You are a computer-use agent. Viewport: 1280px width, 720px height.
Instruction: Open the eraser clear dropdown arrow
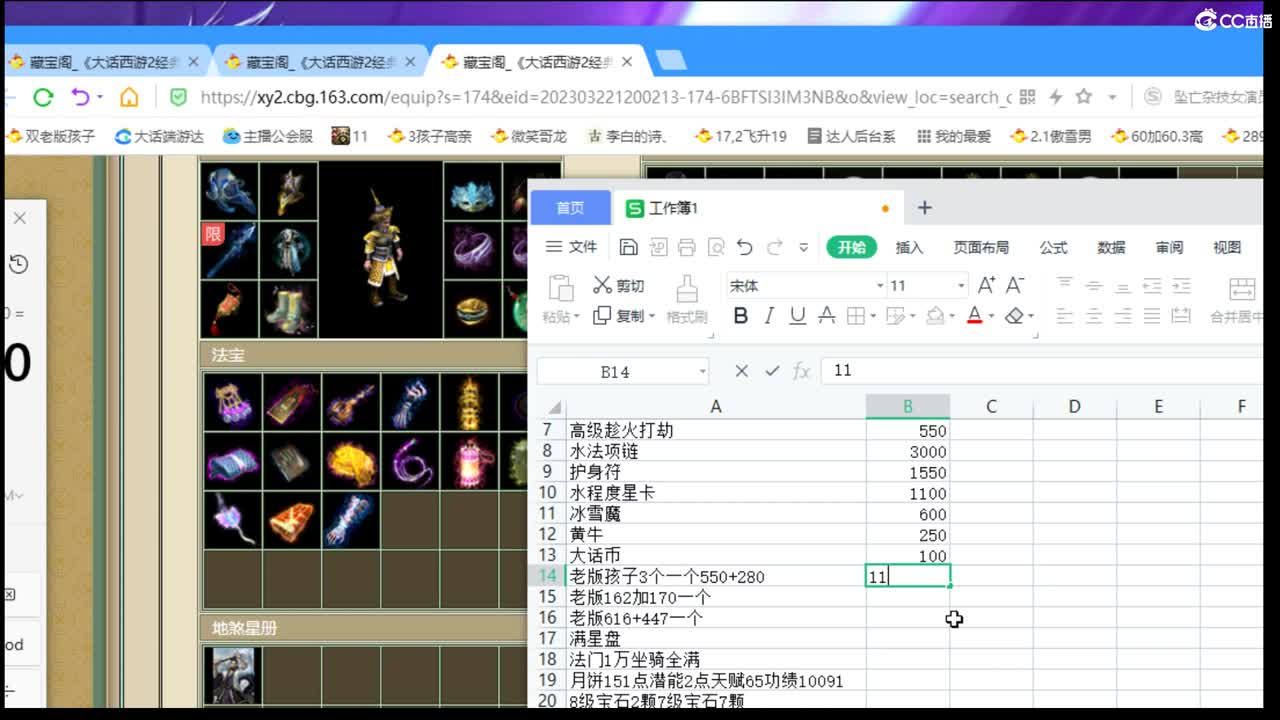[1030, 317]
